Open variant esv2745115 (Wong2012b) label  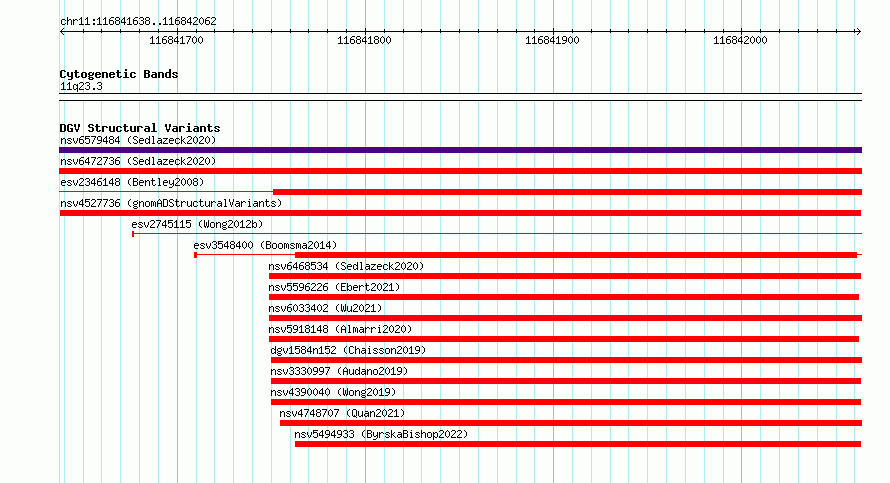click(197, 224)
